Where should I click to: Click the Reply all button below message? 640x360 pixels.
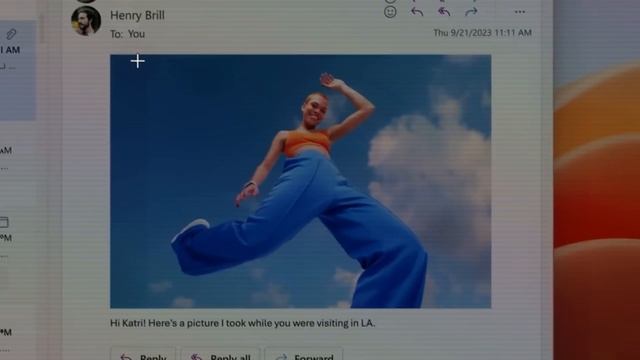point(220,354)
